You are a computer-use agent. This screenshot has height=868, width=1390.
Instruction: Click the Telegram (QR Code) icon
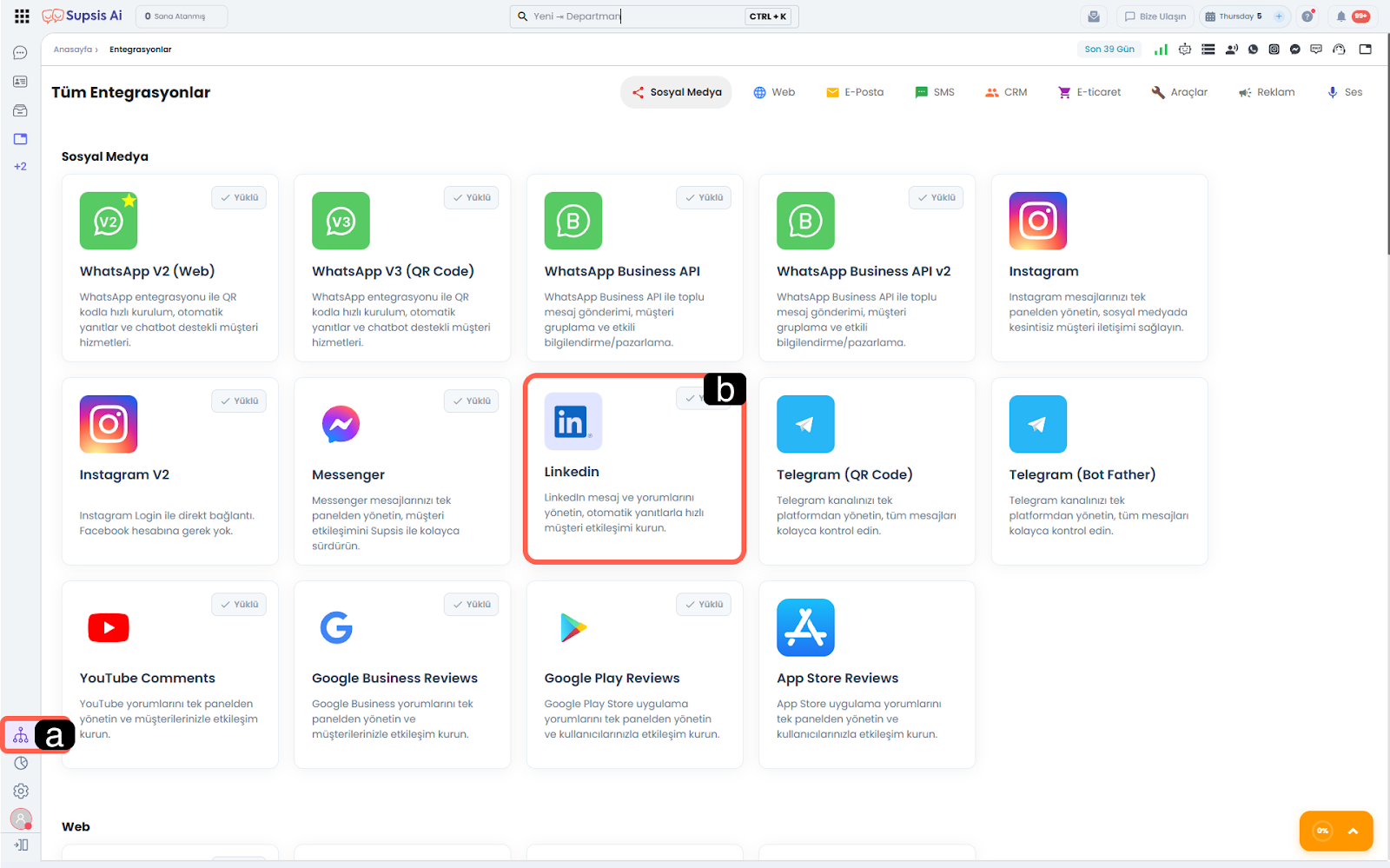pyautogui.click(x=805, y=424)
